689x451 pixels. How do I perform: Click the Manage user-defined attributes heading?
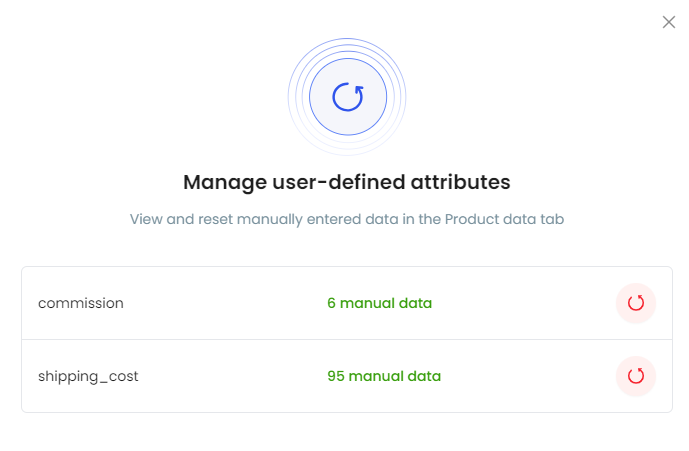coord(347,182)
